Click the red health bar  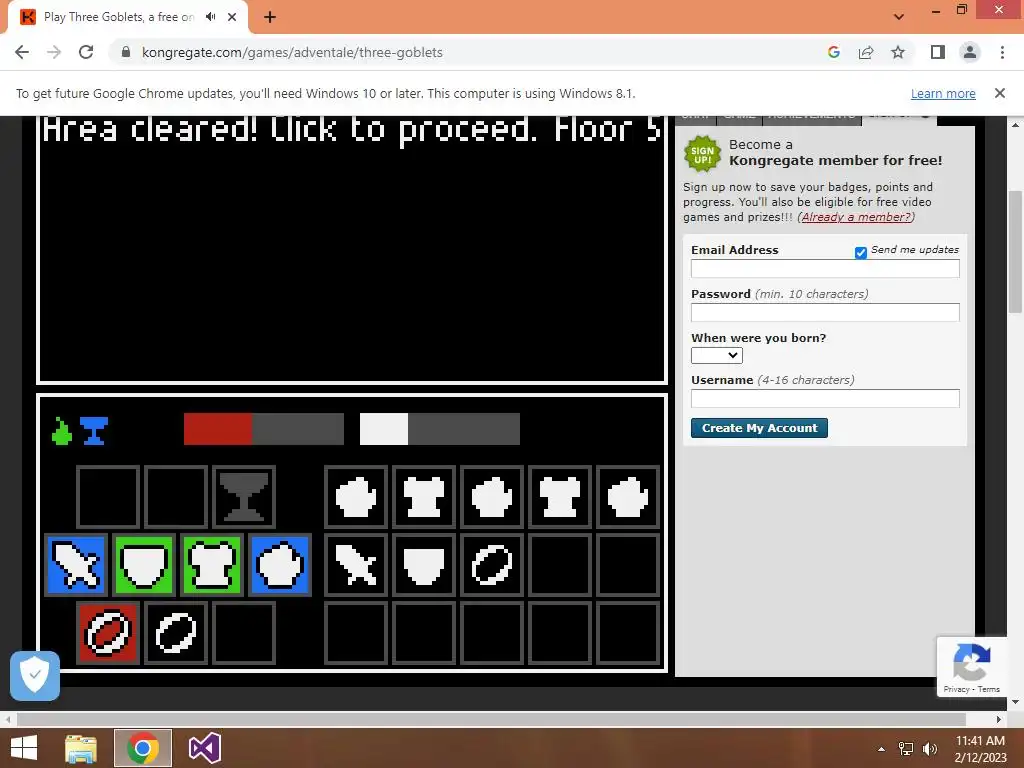(x=264, y=429)
